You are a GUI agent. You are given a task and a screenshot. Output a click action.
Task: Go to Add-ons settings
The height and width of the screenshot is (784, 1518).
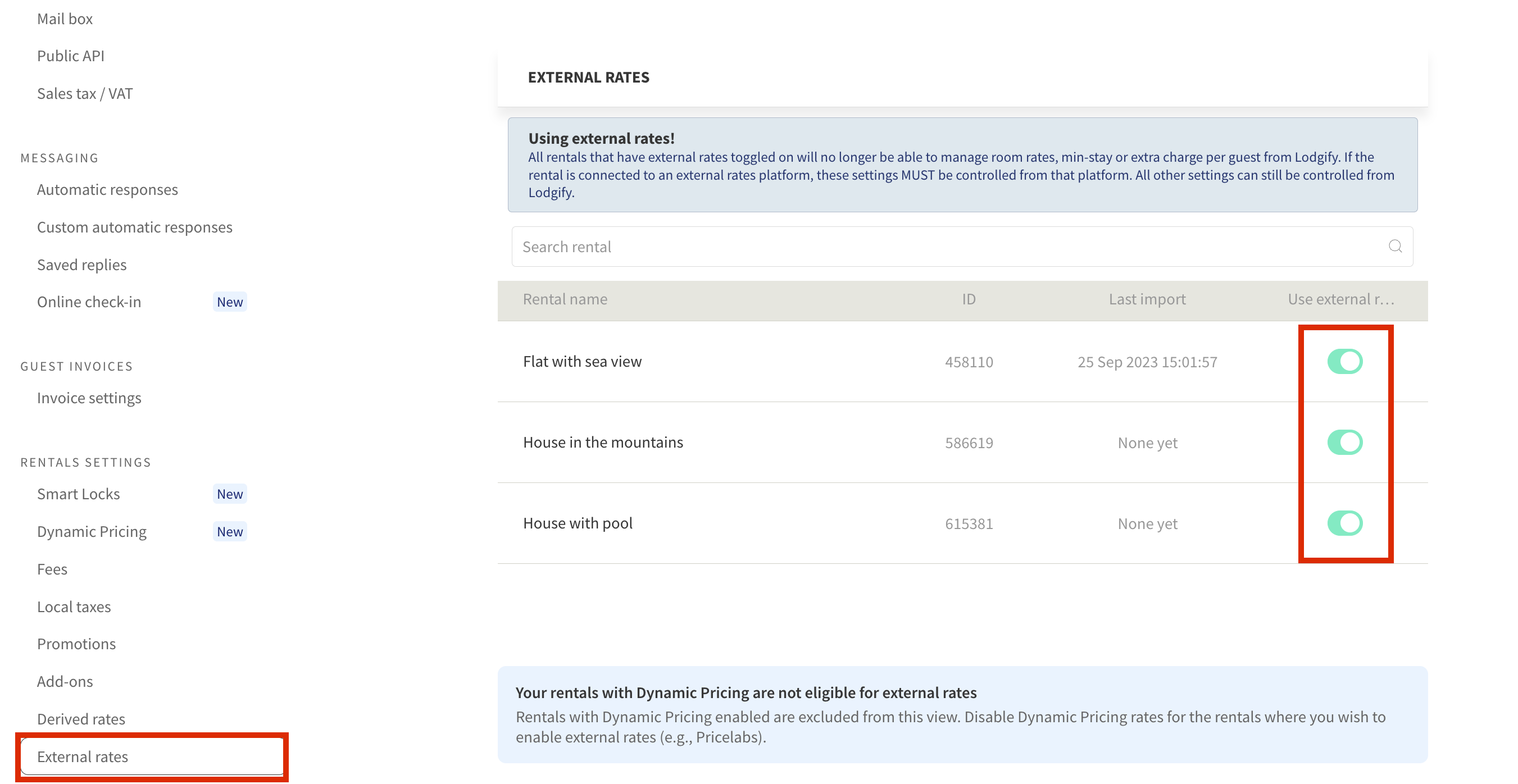click(x=65, y=682)
